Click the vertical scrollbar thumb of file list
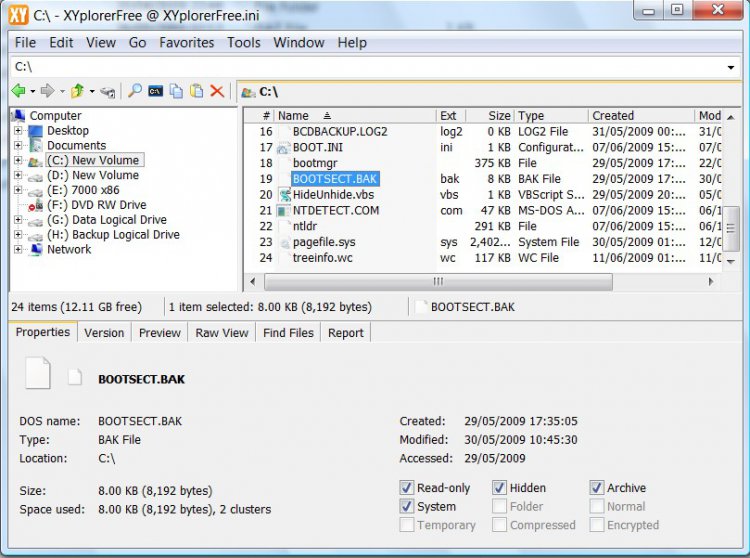750x558 pixels. [730, 229]
